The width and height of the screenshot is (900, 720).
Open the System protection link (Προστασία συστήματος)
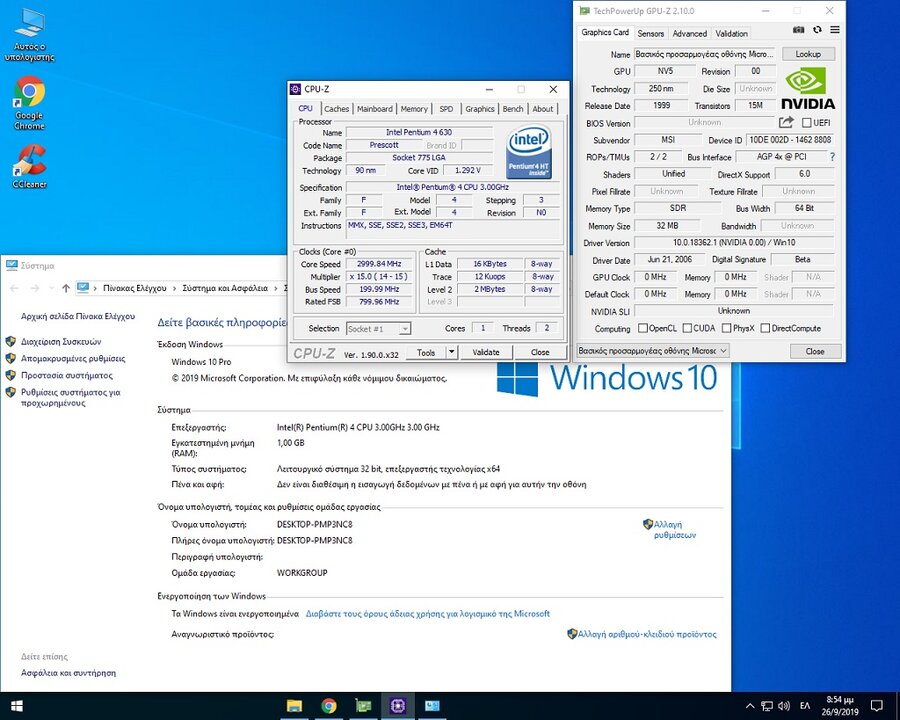point(67,376)
